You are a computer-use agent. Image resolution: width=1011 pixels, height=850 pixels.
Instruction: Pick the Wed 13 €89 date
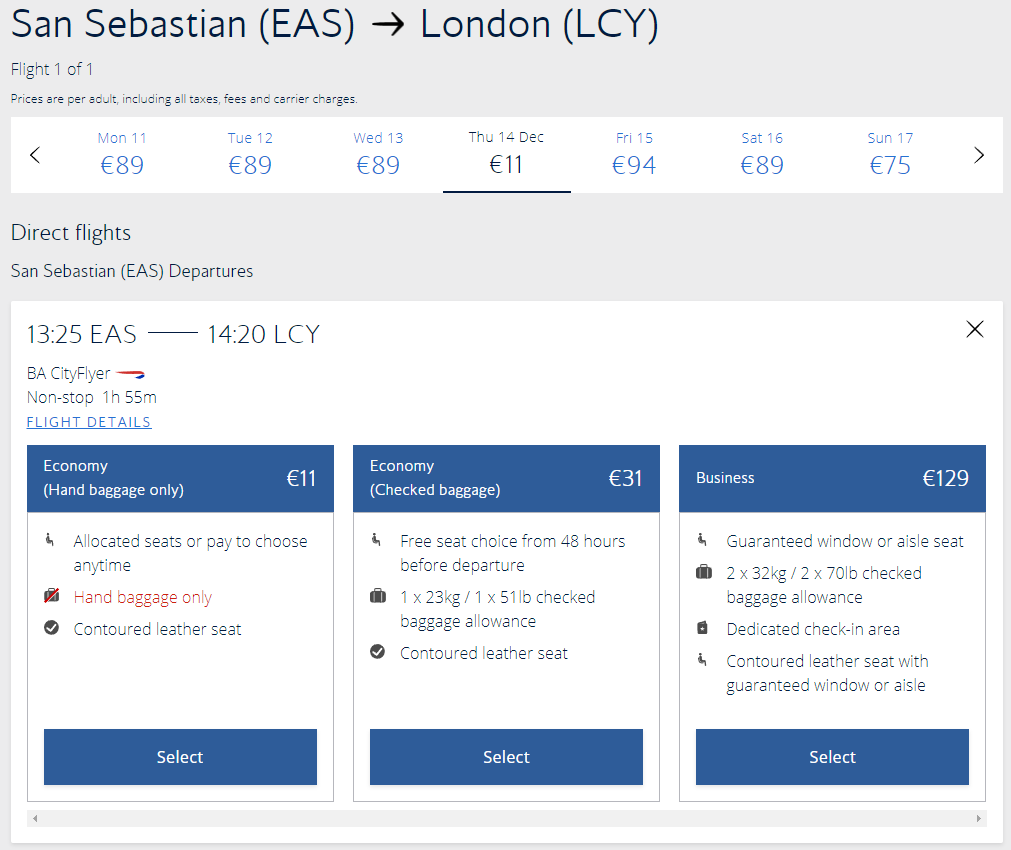(x=378, y=155)
